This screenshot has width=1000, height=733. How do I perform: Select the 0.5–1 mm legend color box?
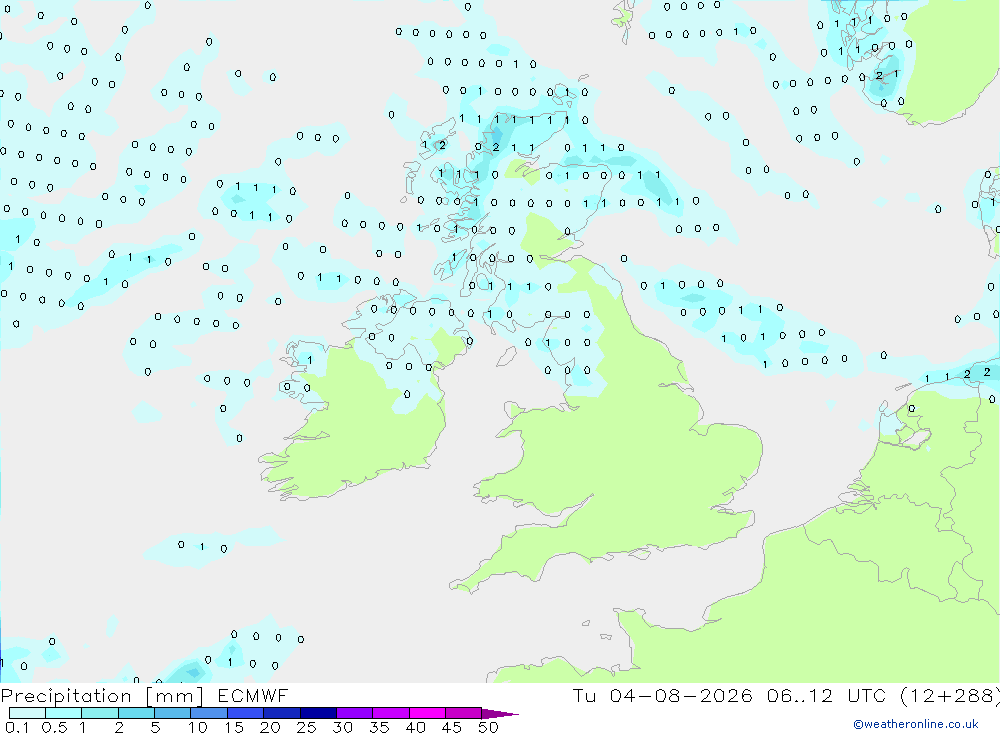click(63, 713)
